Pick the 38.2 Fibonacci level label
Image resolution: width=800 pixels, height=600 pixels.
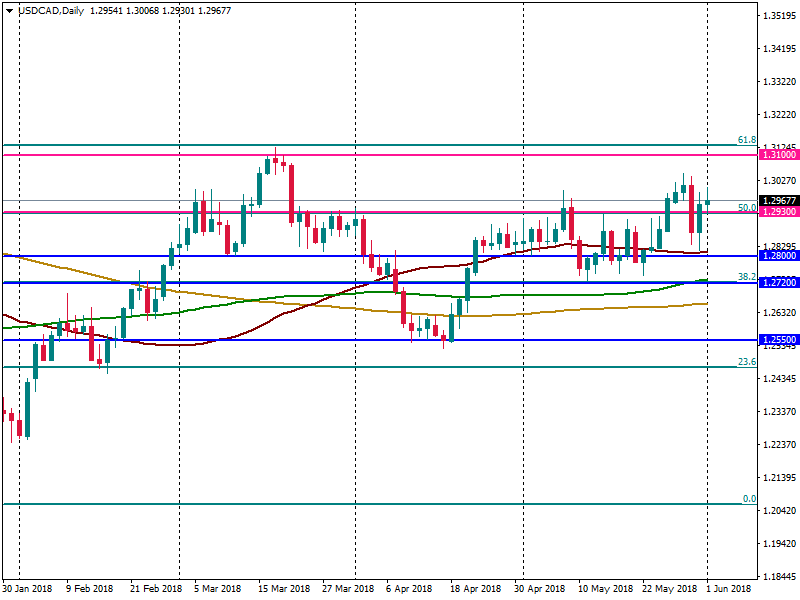click(x=746, y=276)
